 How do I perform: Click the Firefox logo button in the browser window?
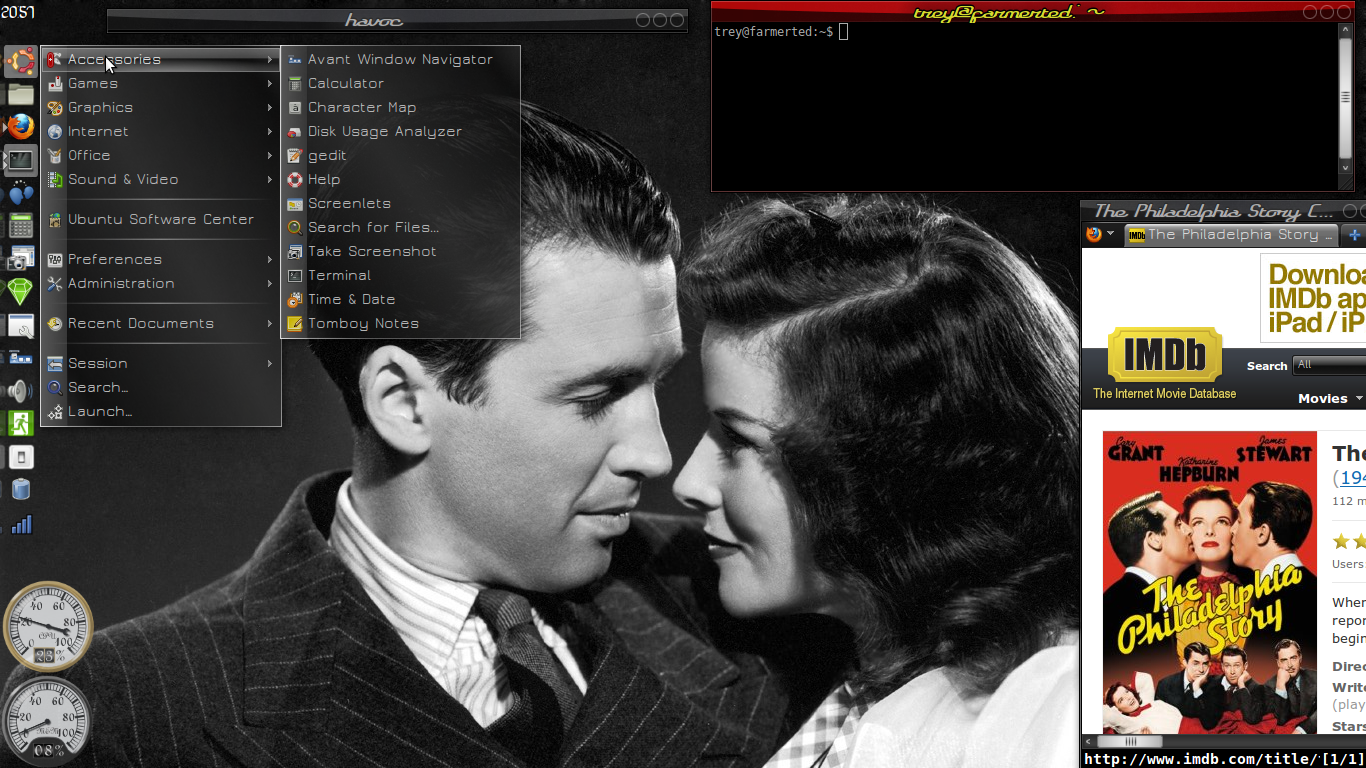[x=1093, y=235]
